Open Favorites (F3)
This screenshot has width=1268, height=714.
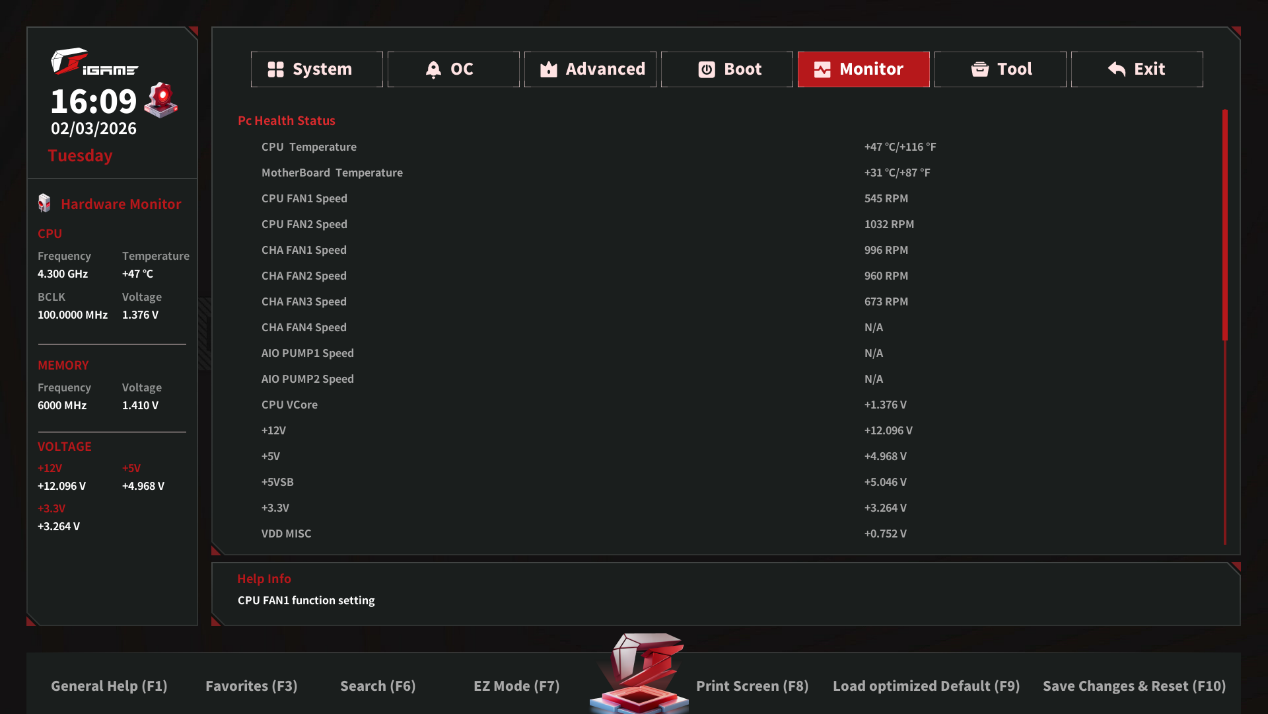pyautogui.click(x=251, y=686)
